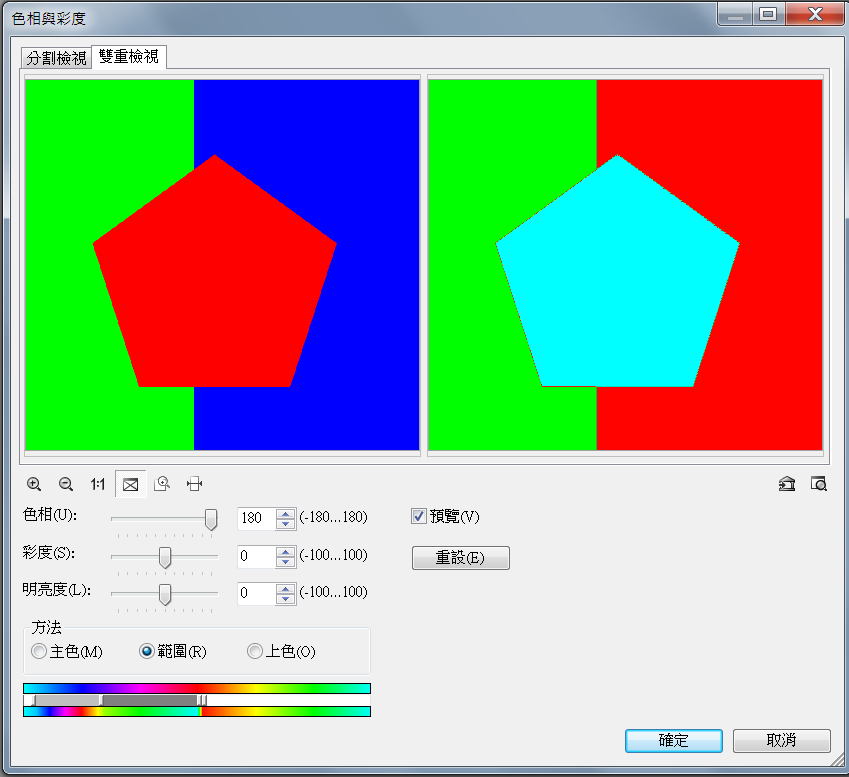The width and height of the screenshot is (849, 777).
Task: Switch to the 分割檢視 tab
Action: tap(56, 58)
